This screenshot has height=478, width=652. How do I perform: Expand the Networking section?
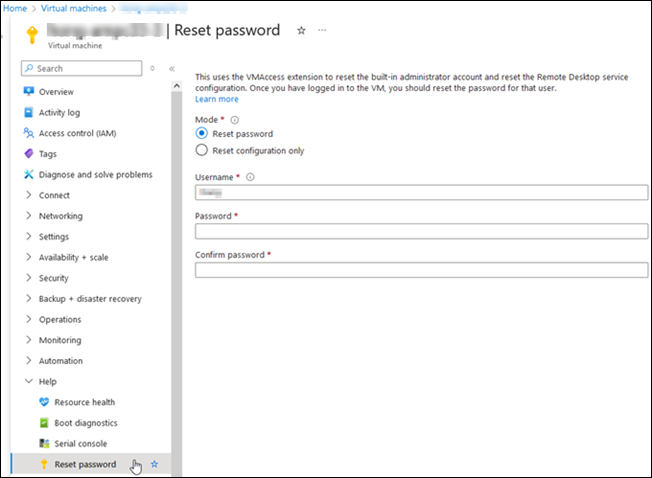click(x=28, y=216)
